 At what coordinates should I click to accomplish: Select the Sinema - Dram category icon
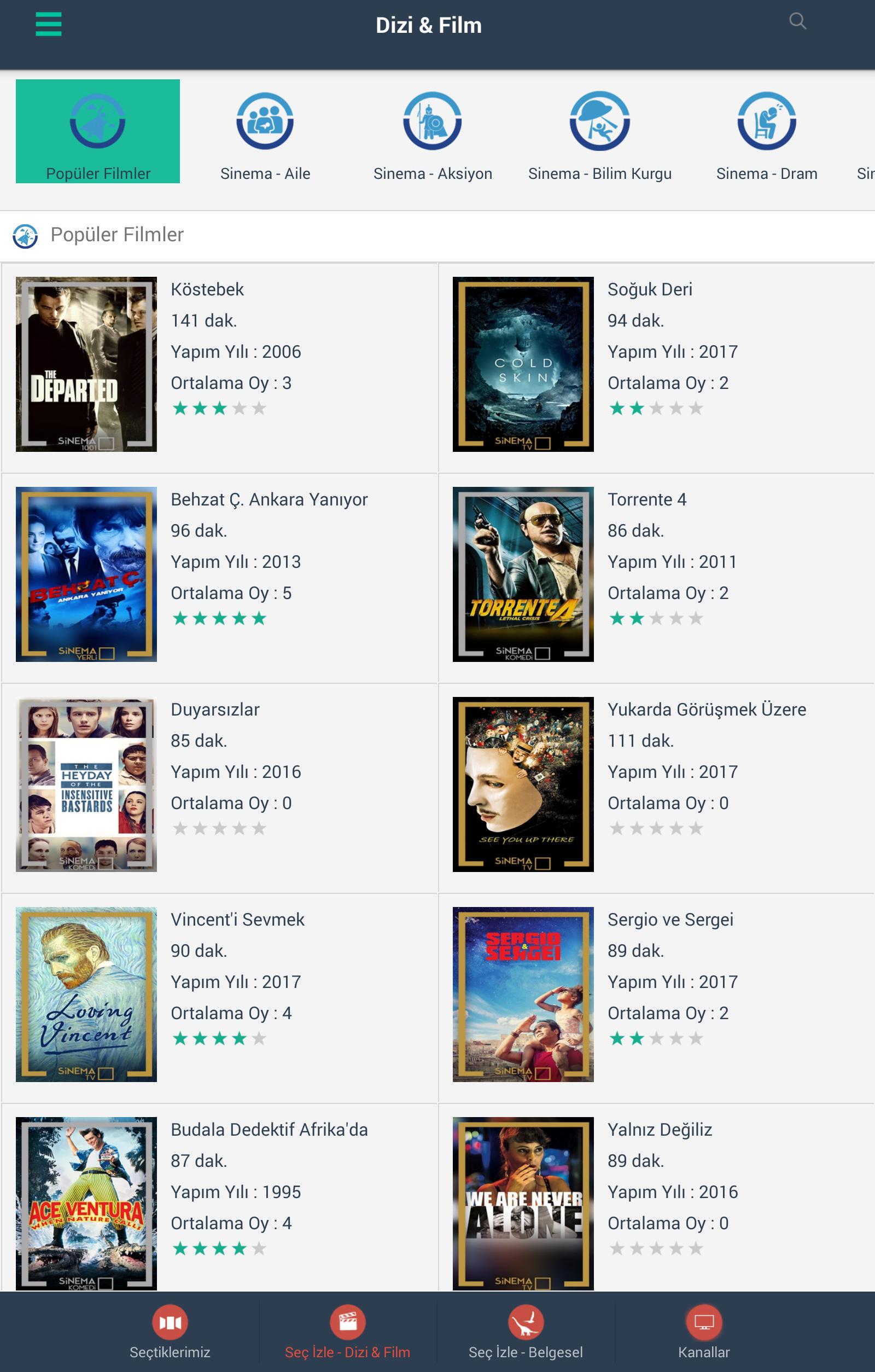tap(767, 121)
